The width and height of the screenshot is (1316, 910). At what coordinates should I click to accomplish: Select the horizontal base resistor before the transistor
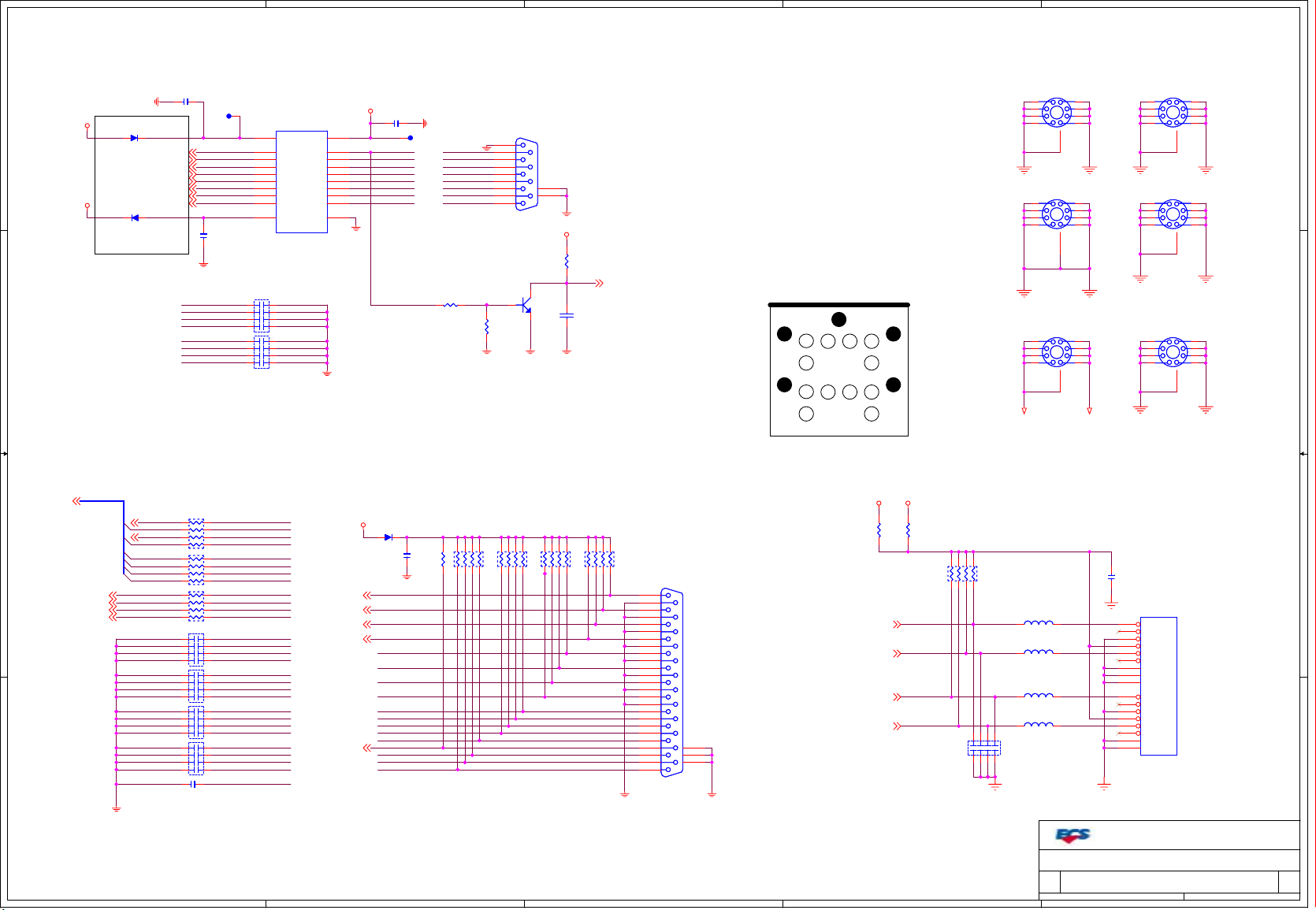click(x=451, y=305)
